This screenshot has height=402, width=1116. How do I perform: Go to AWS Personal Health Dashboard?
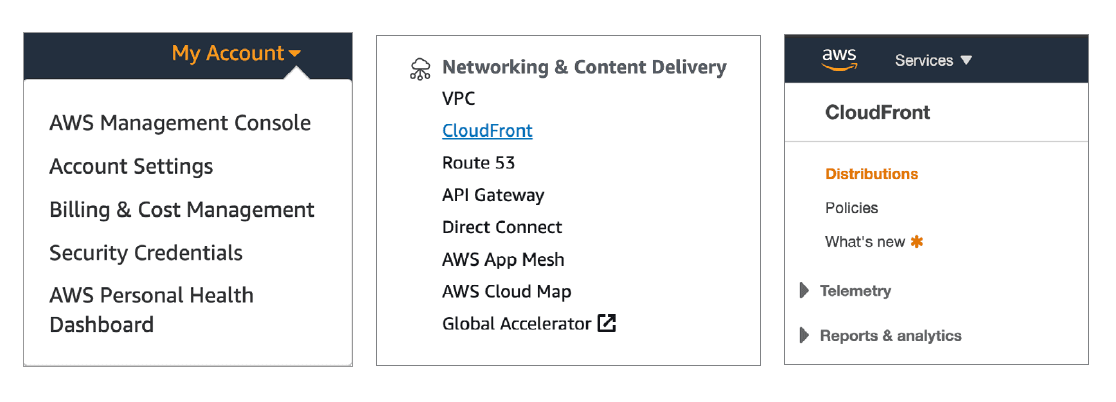(x=151, y=310)
